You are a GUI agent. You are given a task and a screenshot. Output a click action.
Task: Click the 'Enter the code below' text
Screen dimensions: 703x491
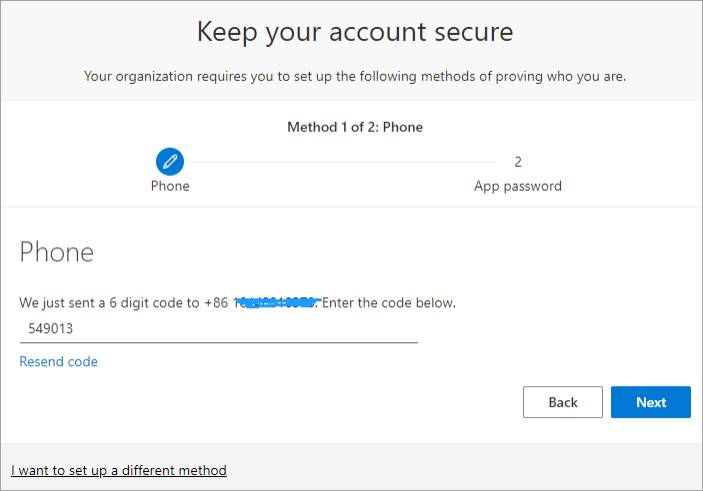pyautogui.click(x=389, y=303)
